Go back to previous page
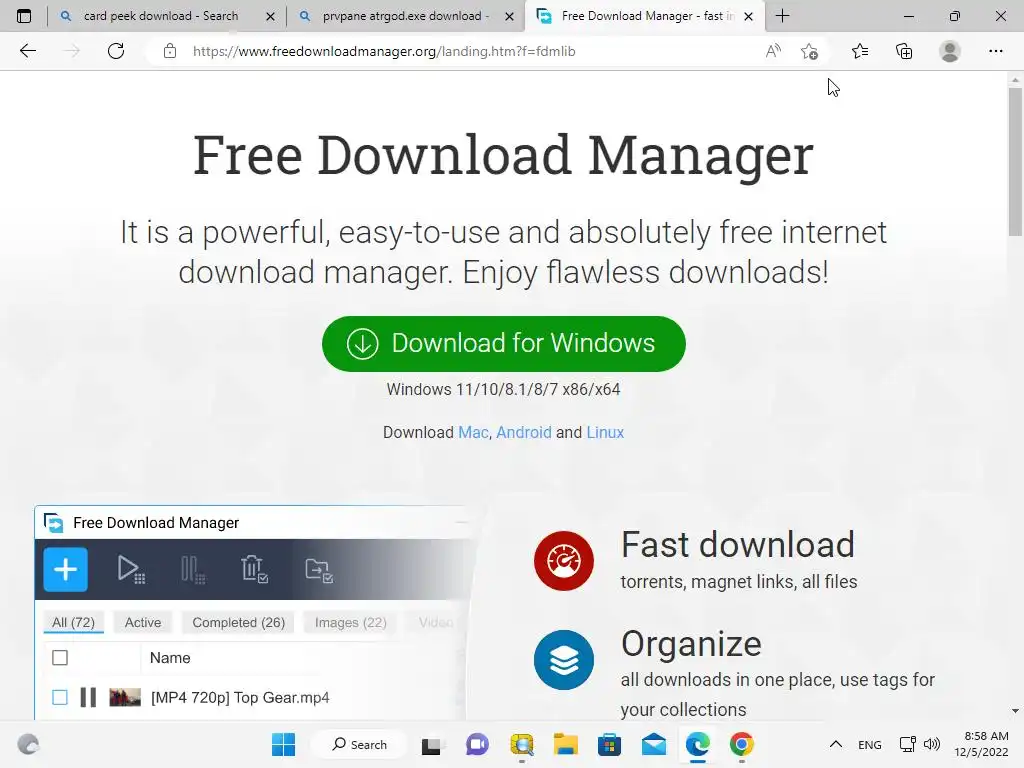 pyautogui.click(x=27, y=51)
